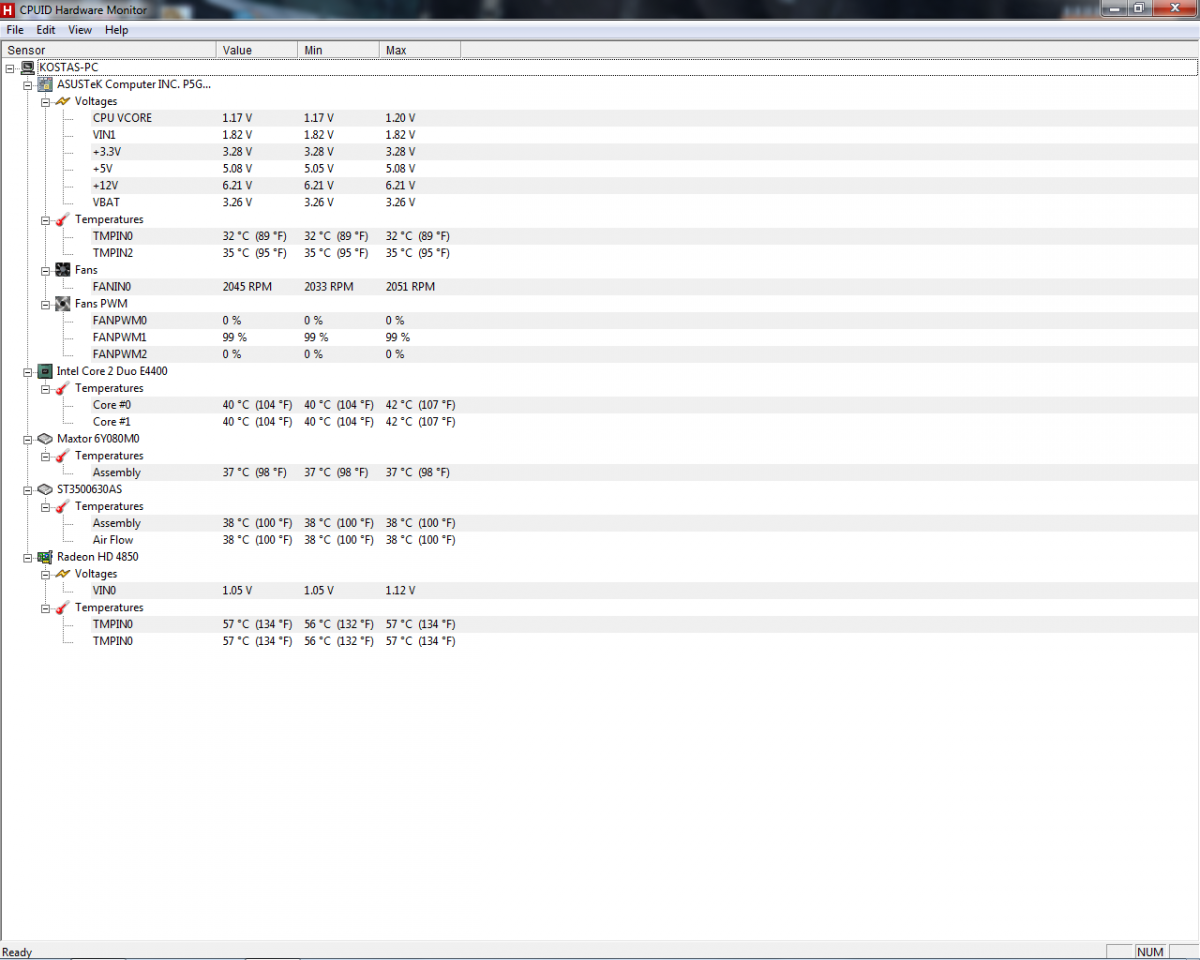Viewport: 1200px width, 960px height.
Task: Click Radeon HD 4850 Voltages lightning icon
Action: tap(63, 574)
